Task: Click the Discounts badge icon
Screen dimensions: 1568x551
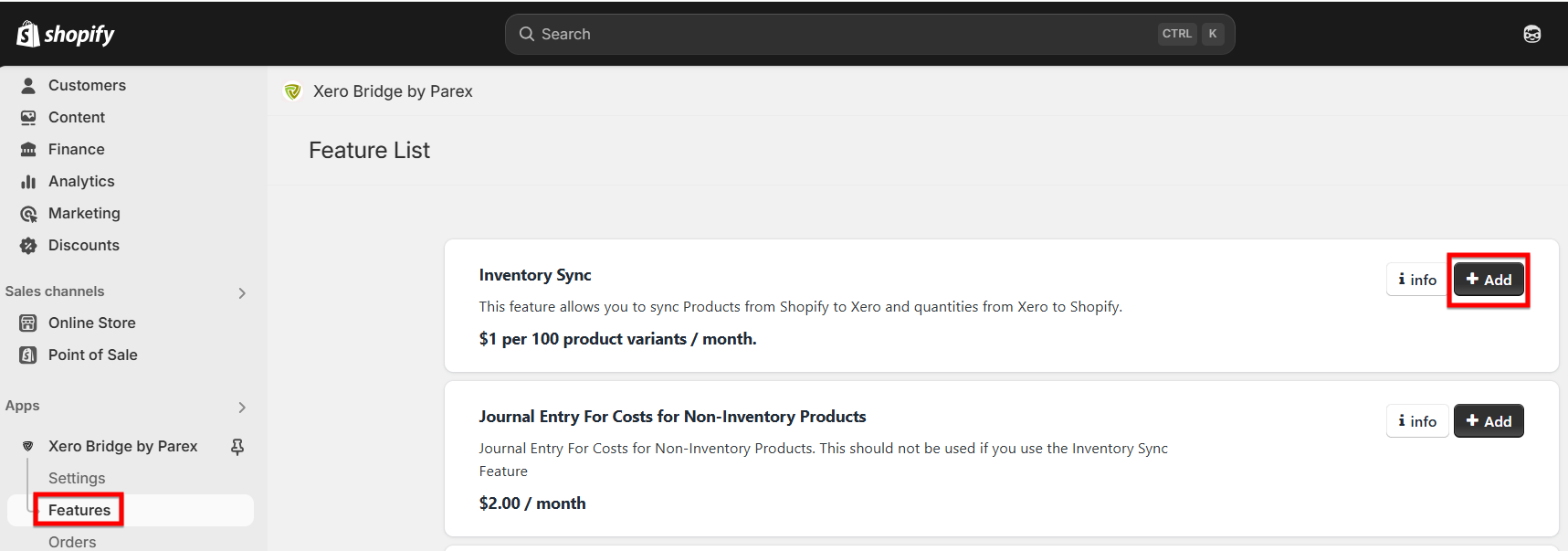Action: tap(28, 245)
